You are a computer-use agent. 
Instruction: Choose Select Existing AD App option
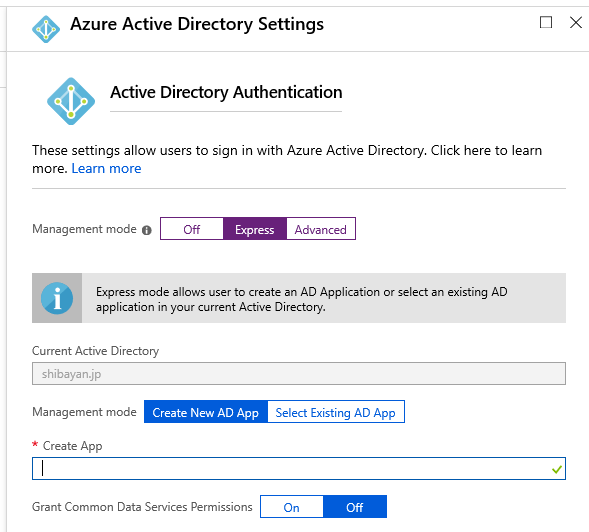(x=336, y=412)
